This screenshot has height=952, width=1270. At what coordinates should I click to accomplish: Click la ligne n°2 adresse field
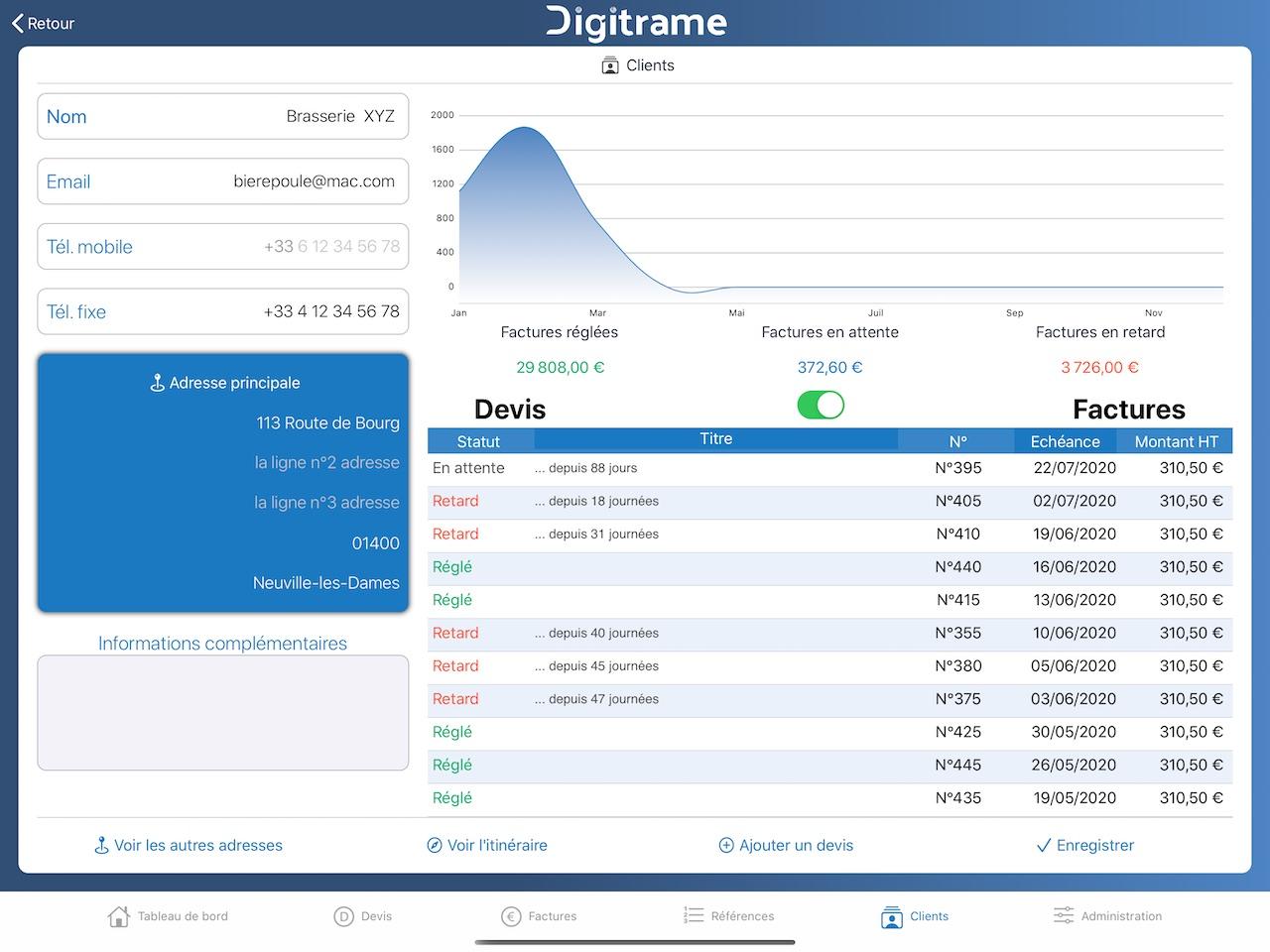coord(326,463)
